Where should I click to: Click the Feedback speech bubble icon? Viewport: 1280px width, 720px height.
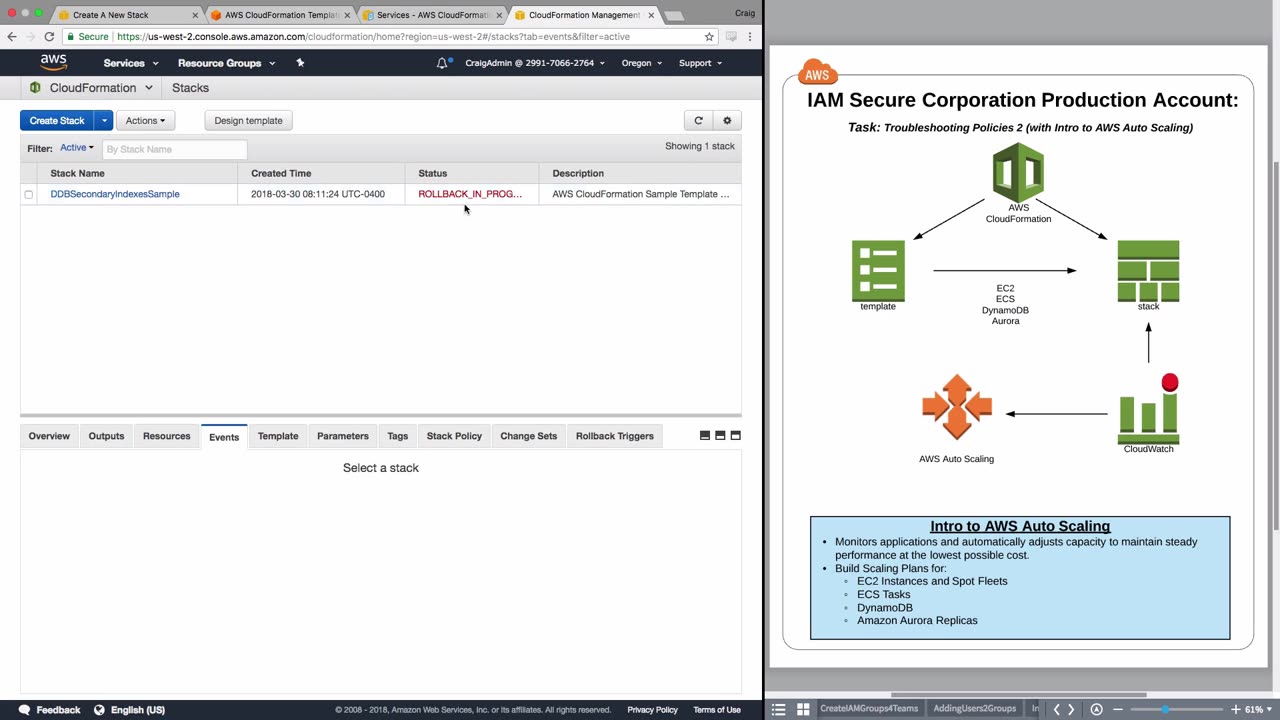pos(24,710)
